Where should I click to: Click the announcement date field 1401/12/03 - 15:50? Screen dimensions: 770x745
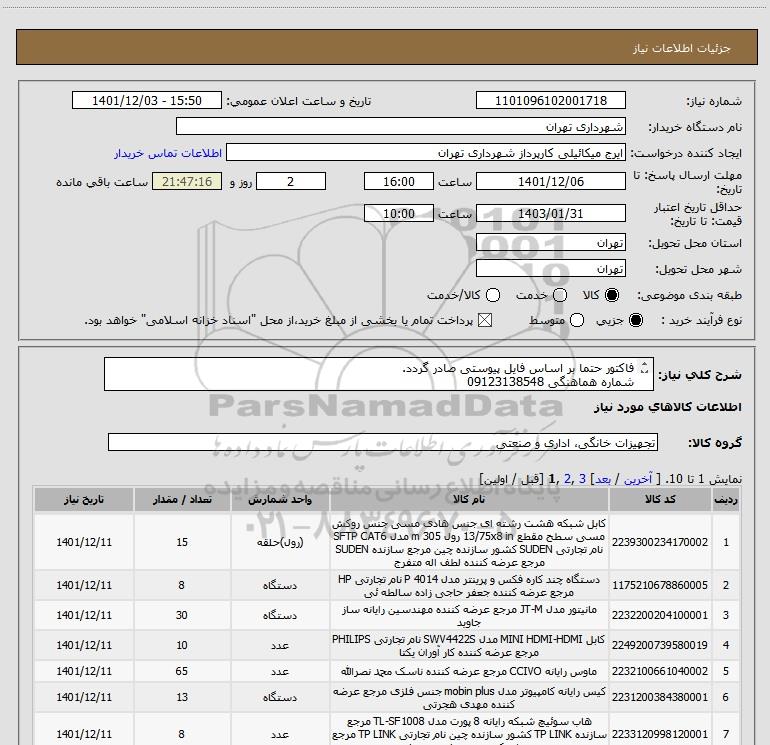pyautogui.click(x=147, y=101)
